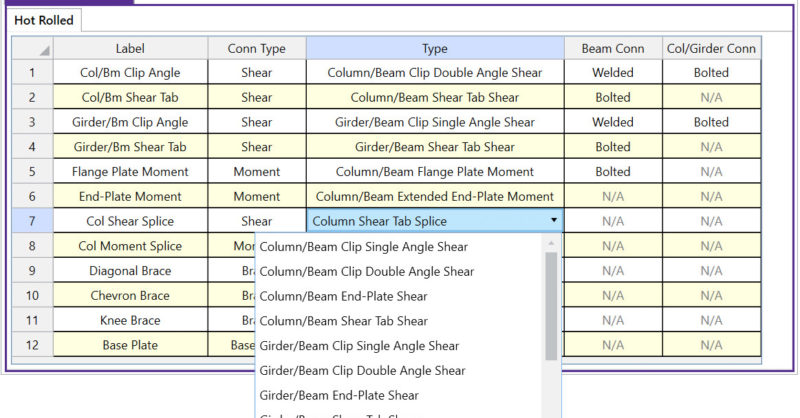
Task: Switch to the Hot Rolled tab
Action: pyautogui.click(x=43, y=20)
